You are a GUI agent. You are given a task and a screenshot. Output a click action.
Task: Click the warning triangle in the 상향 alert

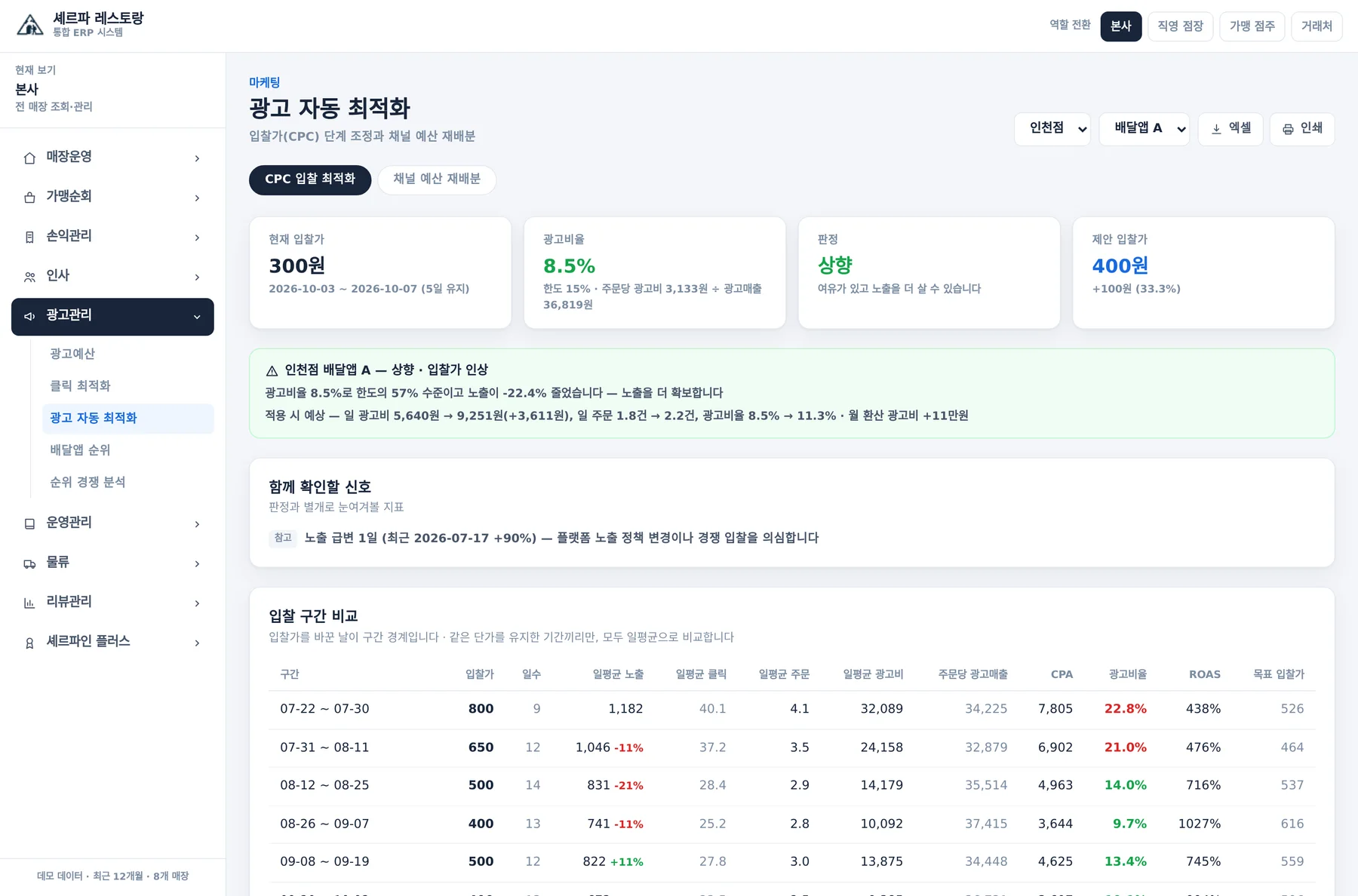[x=272, y=370]
